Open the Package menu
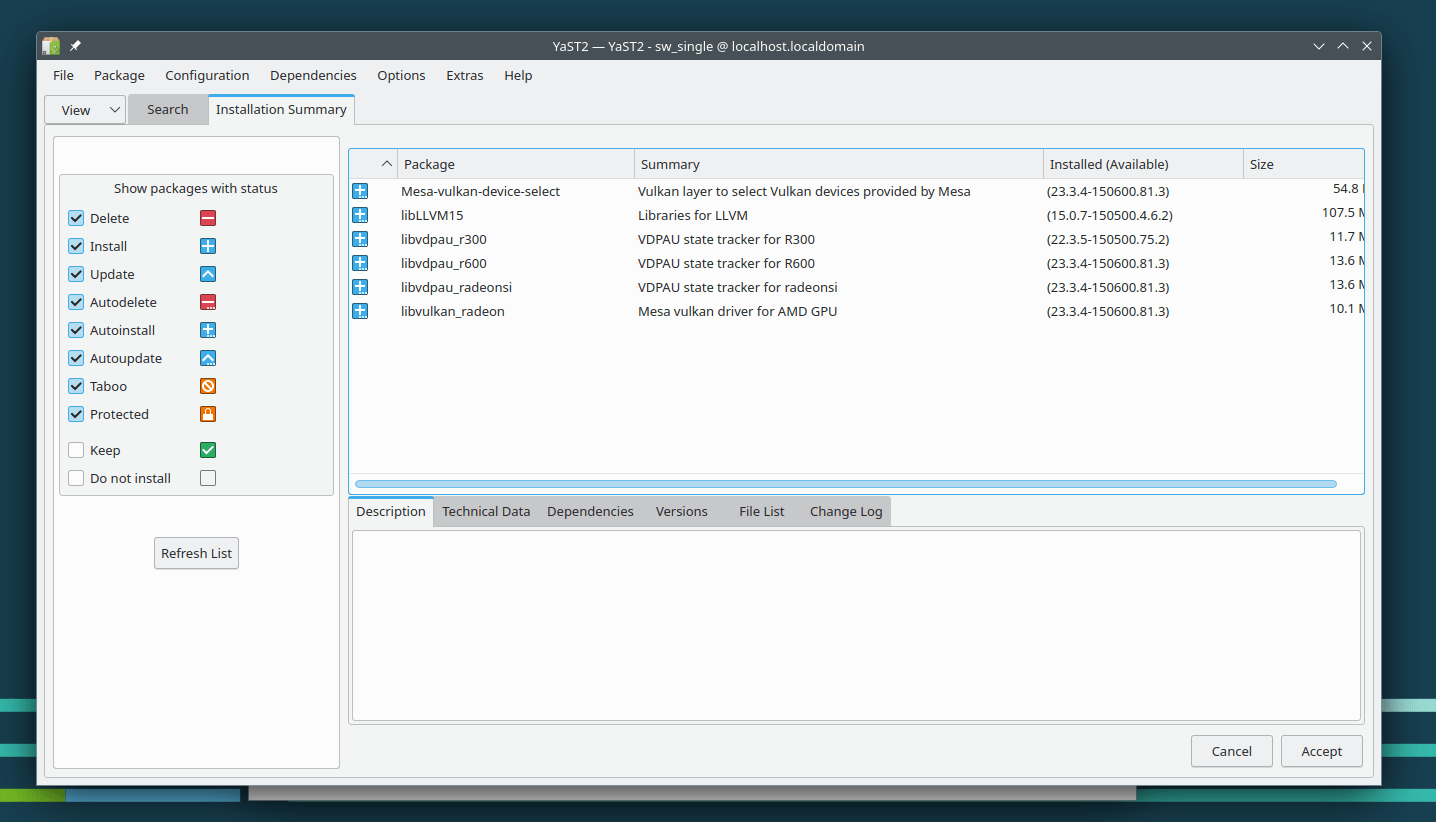 (x=119, y=75)
